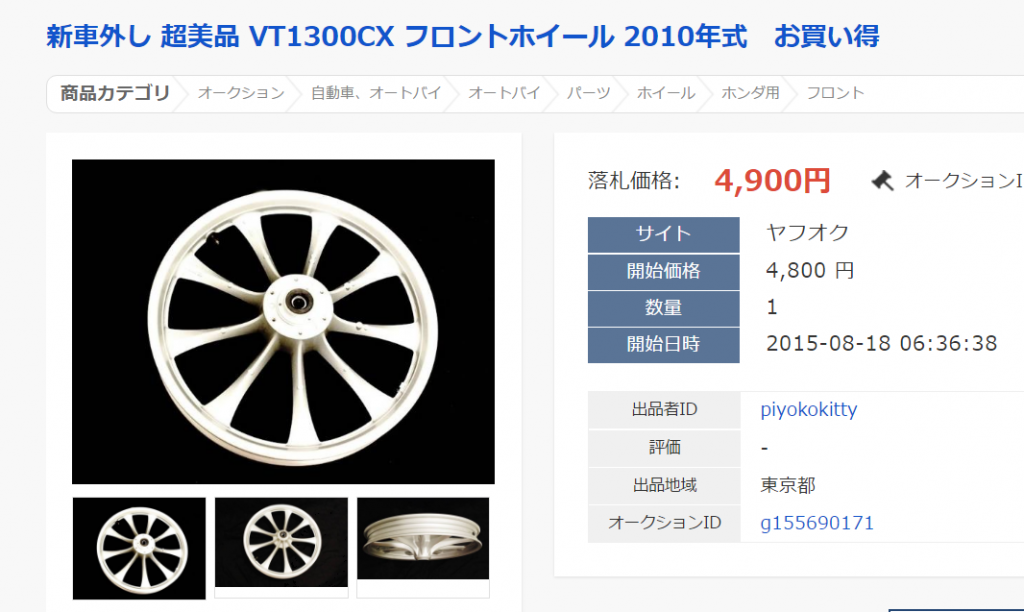Go to ホンダ用 breadcrumb
The width and height of the screenshot is (1024, 612).
pyautogui.click(x=750, y=93)
